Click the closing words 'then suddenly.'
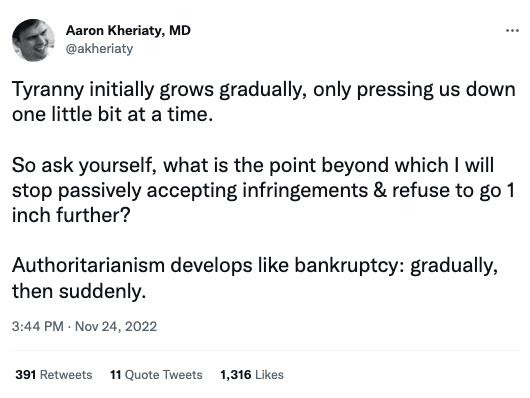 (x=79, y=291)
